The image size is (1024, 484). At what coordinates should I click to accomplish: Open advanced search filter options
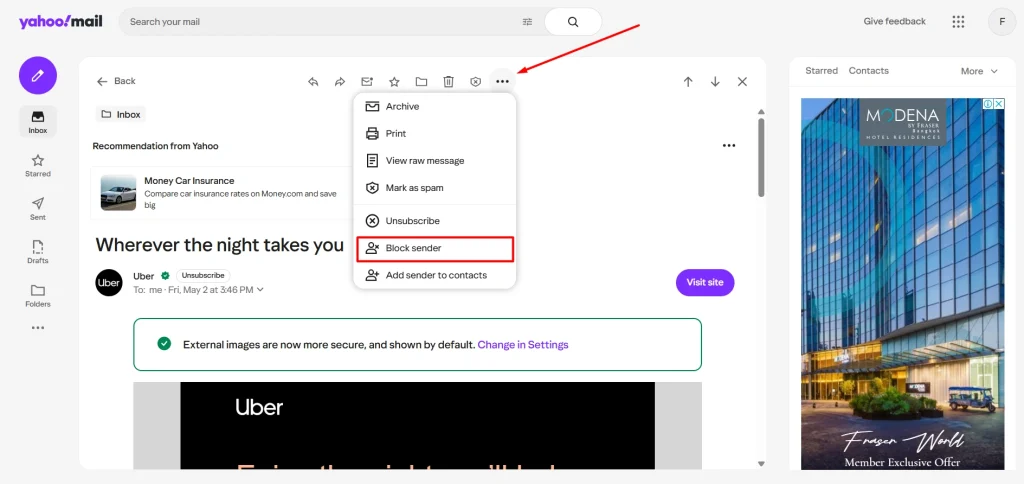click(528, 22)
